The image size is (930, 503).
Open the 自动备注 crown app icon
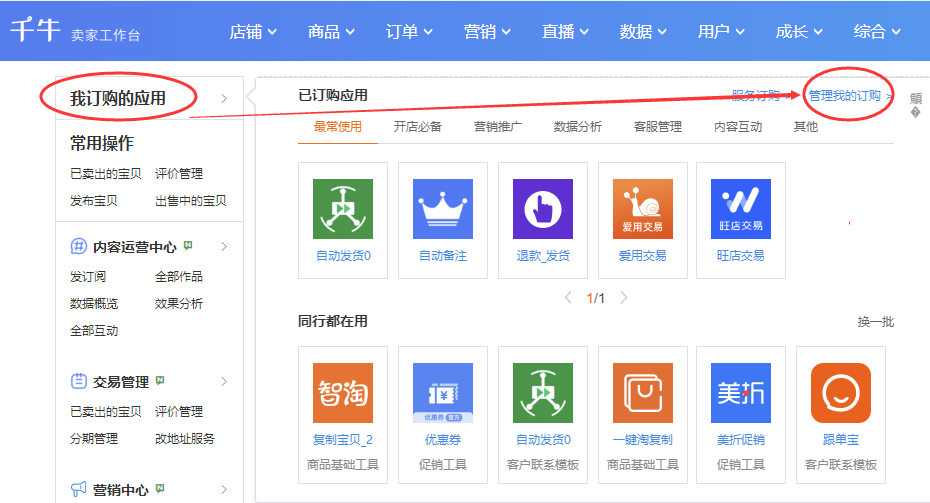point(442,209)
